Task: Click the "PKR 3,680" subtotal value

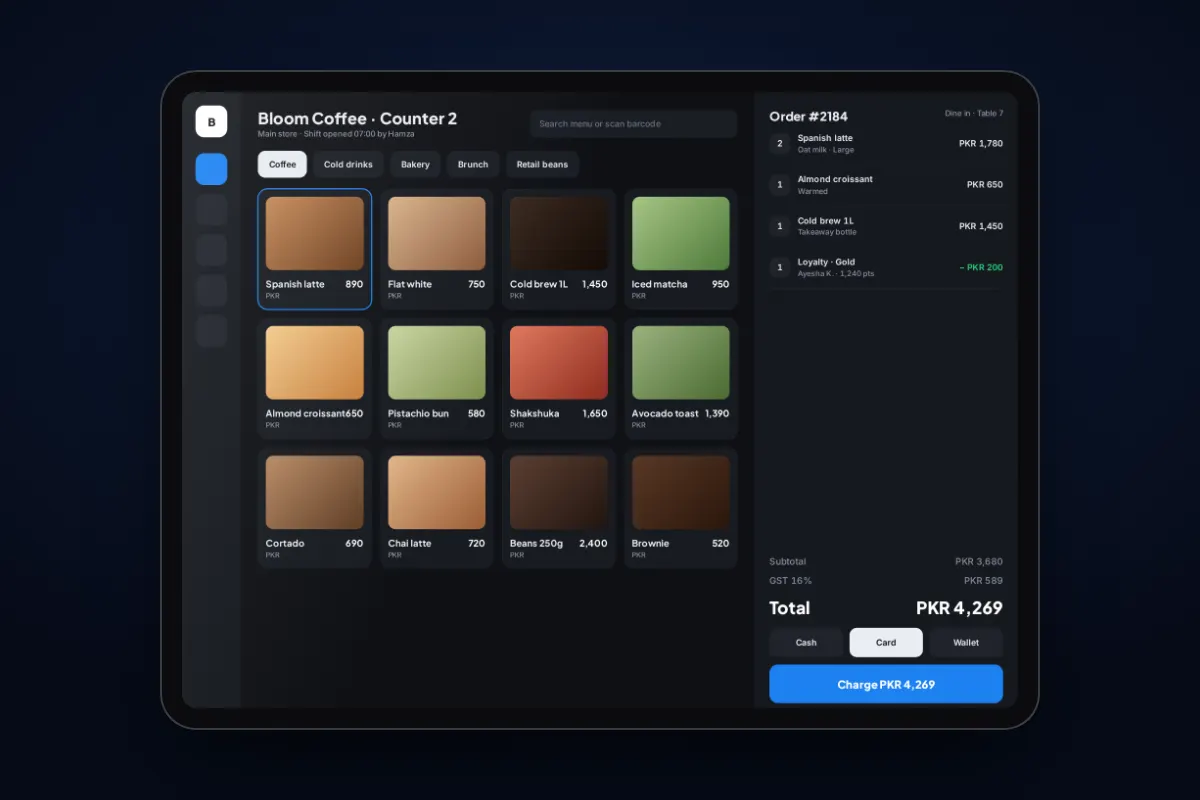Action: 979,562
